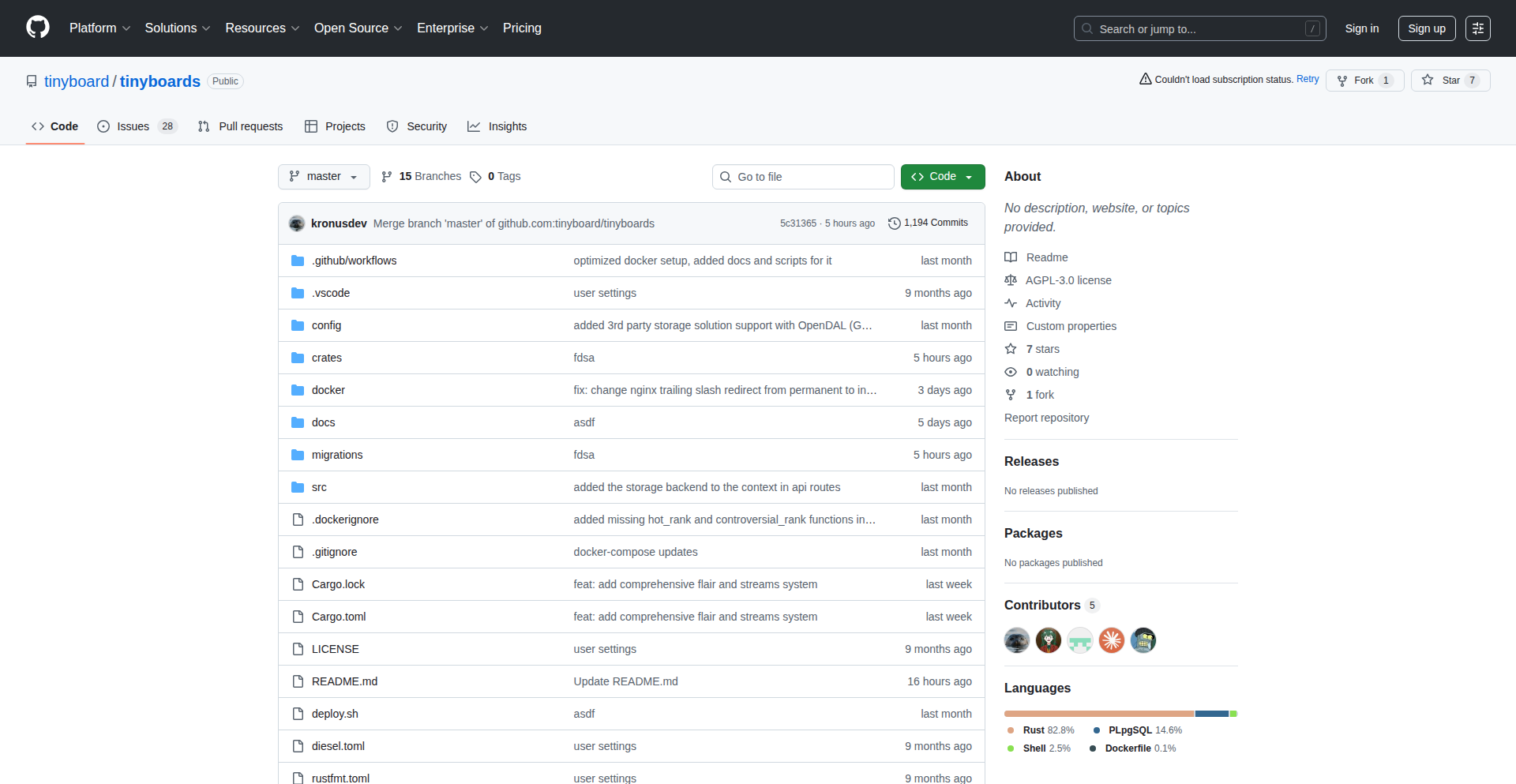Open the src folder
The width and height of the screenshot is (1516, 784).
click(319, 487)
